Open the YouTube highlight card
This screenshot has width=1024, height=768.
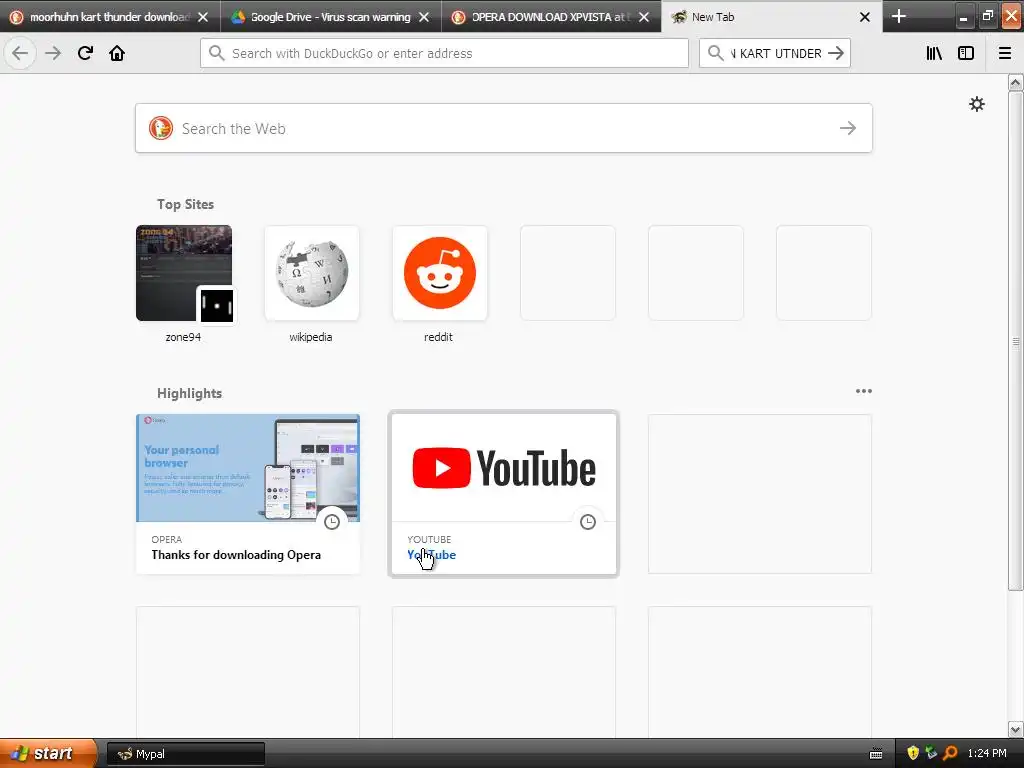504,494
